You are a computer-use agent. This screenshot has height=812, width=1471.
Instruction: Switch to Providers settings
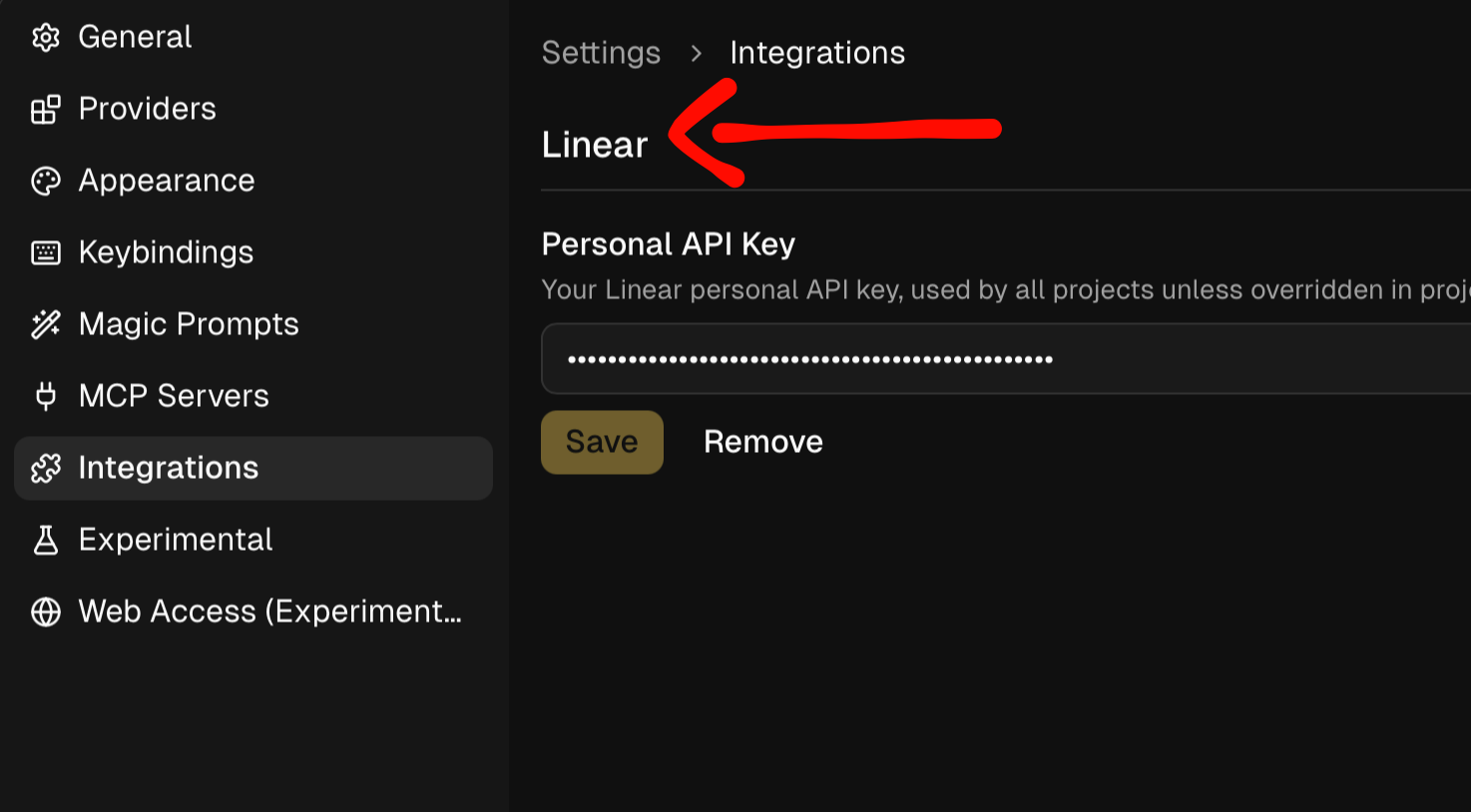tap(147, 109)
